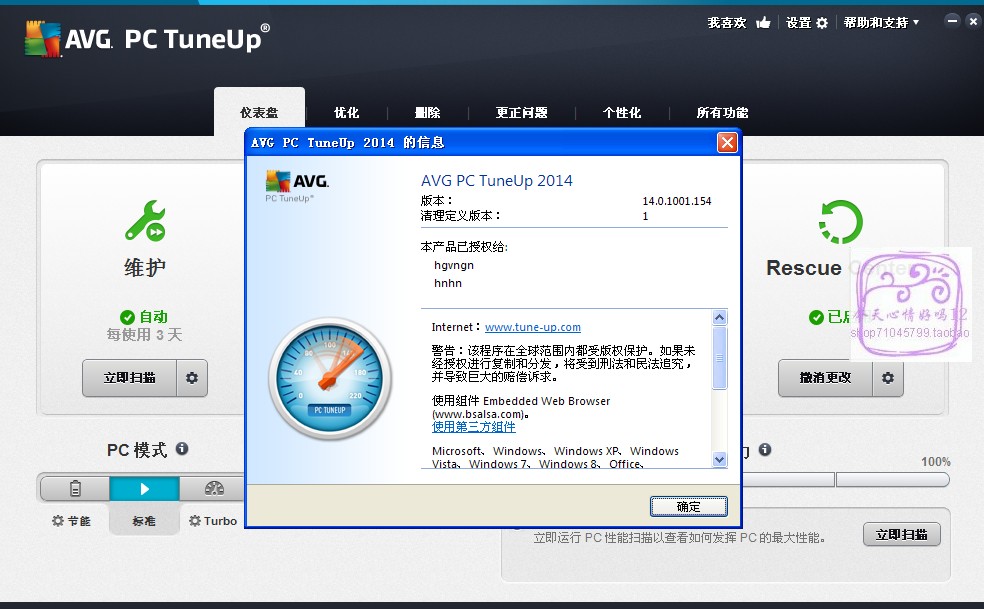Expand the 帮助和支持 dropdown menu
The width and height of the screenshot is (984, 609).
[x=881, y=23]
